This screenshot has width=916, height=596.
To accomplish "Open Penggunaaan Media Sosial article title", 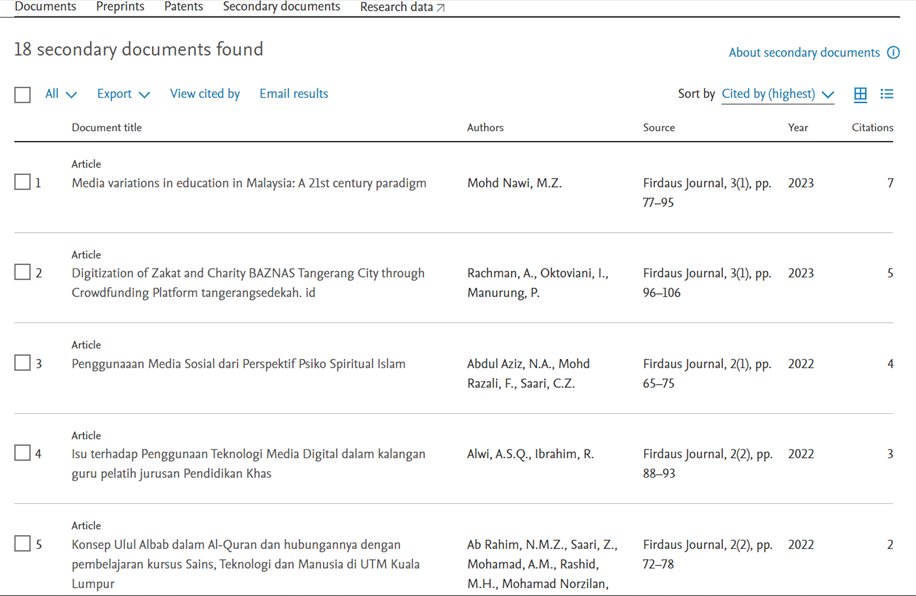I will click(238, 364).
